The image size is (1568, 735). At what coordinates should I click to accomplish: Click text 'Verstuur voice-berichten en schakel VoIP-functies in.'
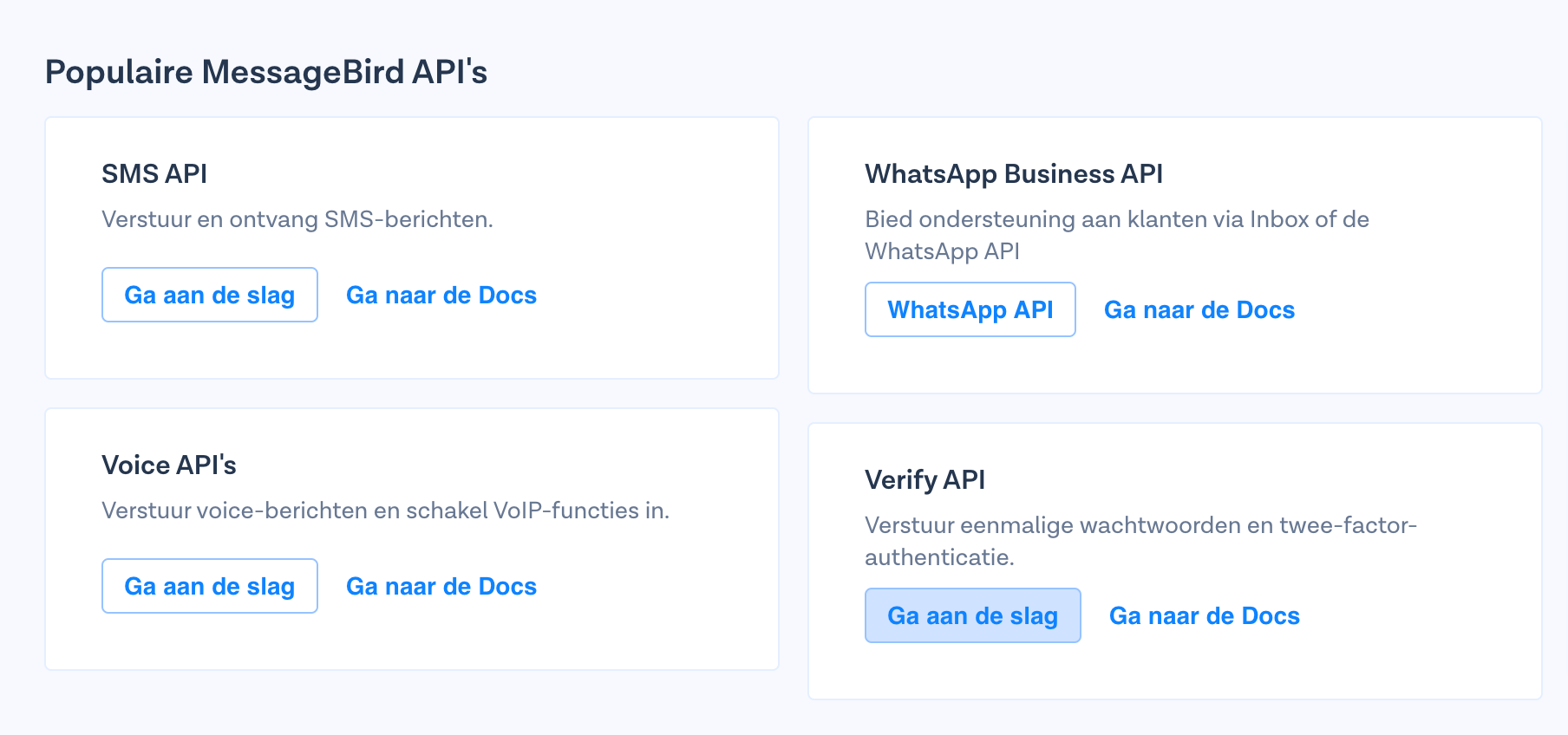(386, 510)
